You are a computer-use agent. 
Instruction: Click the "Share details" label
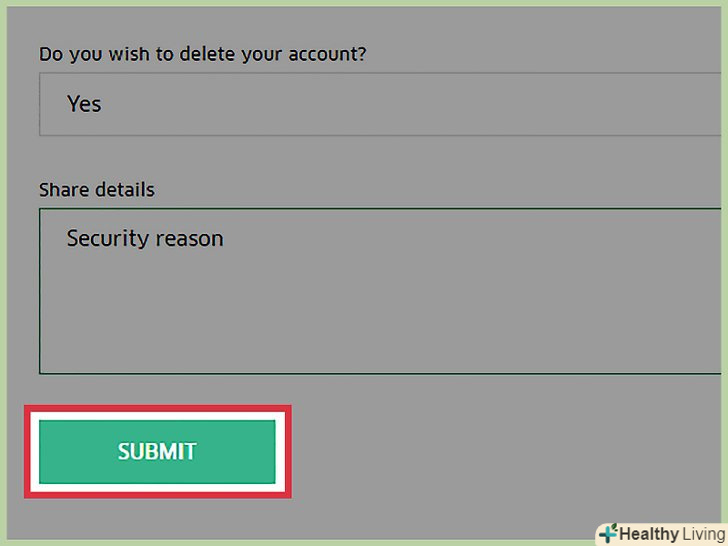click(x=96, y=189)
